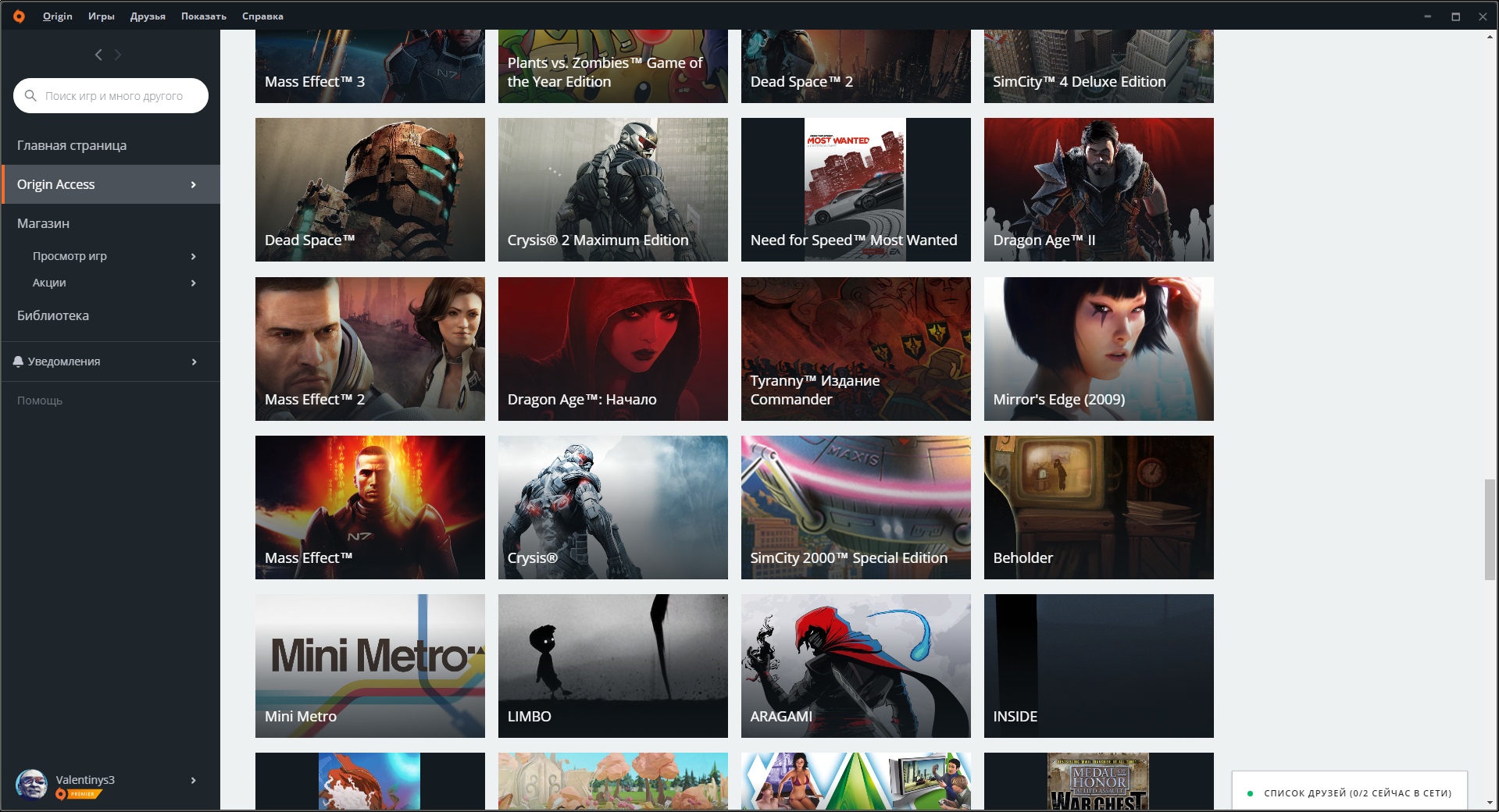Expand the Origin Access submenu arrow

click(194, 184)
